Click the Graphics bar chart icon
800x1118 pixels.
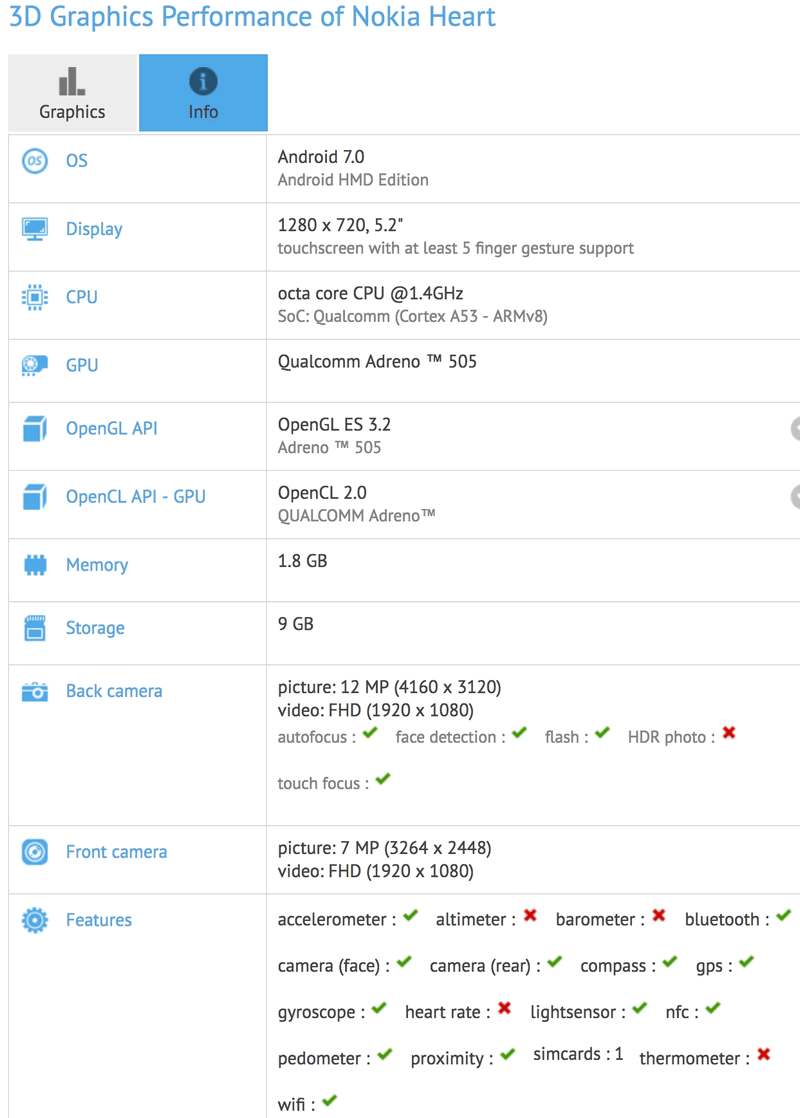(x=72, y=81)
